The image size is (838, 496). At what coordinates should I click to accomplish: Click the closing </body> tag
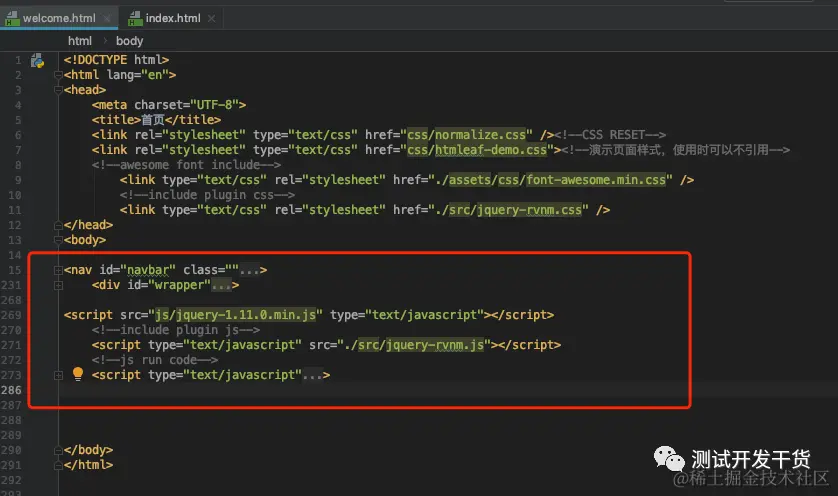point(88,450)
